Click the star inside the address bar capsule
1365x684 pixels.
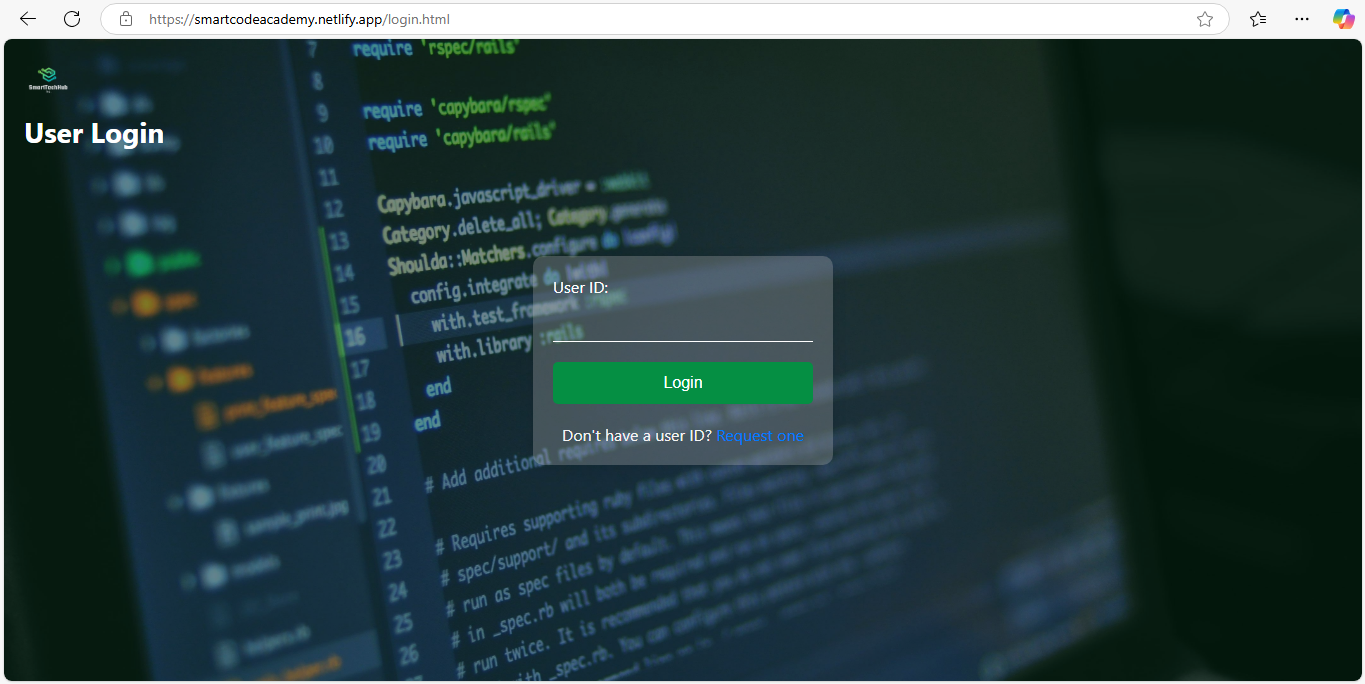pos(1204,19)
